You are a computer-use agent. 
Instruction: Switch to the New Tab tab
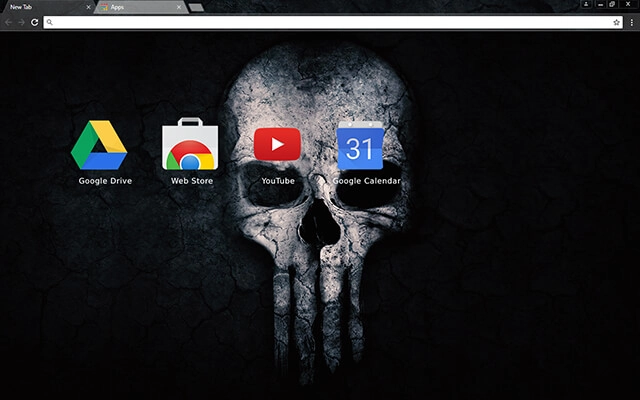(47, 7)
